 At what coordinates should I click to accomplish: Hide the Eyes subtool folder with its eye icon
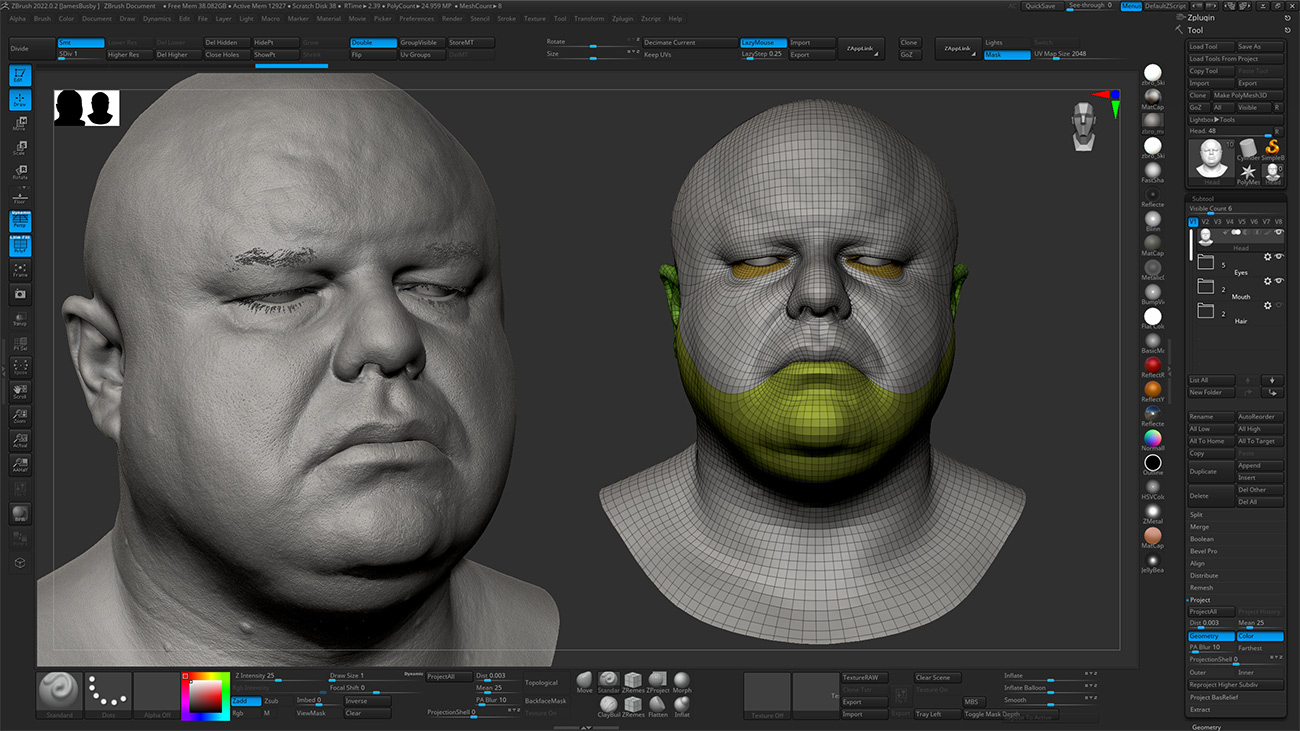click(1279, 257)
